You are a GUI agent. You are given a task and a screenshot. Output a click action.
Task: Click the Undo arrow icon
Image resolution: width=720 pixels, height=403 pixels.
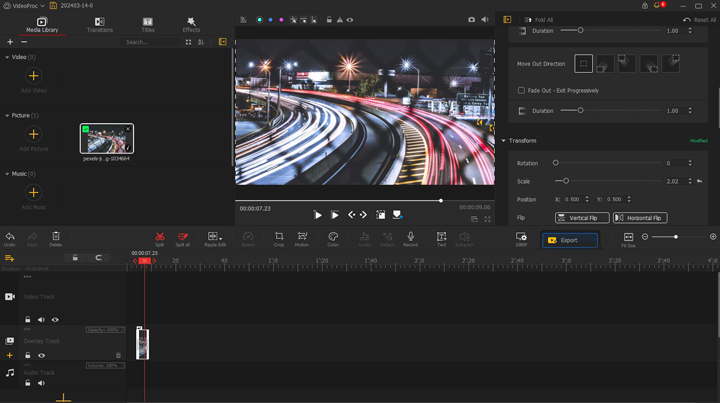click(x=9, y=238)
